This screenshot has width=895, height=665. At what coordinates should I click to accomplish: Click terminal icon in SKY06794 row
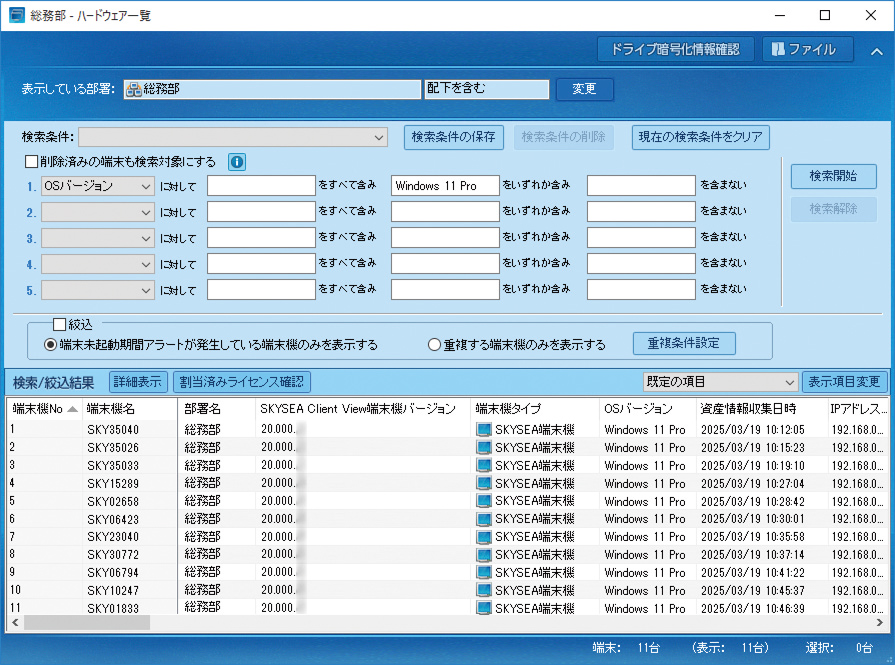483,573
